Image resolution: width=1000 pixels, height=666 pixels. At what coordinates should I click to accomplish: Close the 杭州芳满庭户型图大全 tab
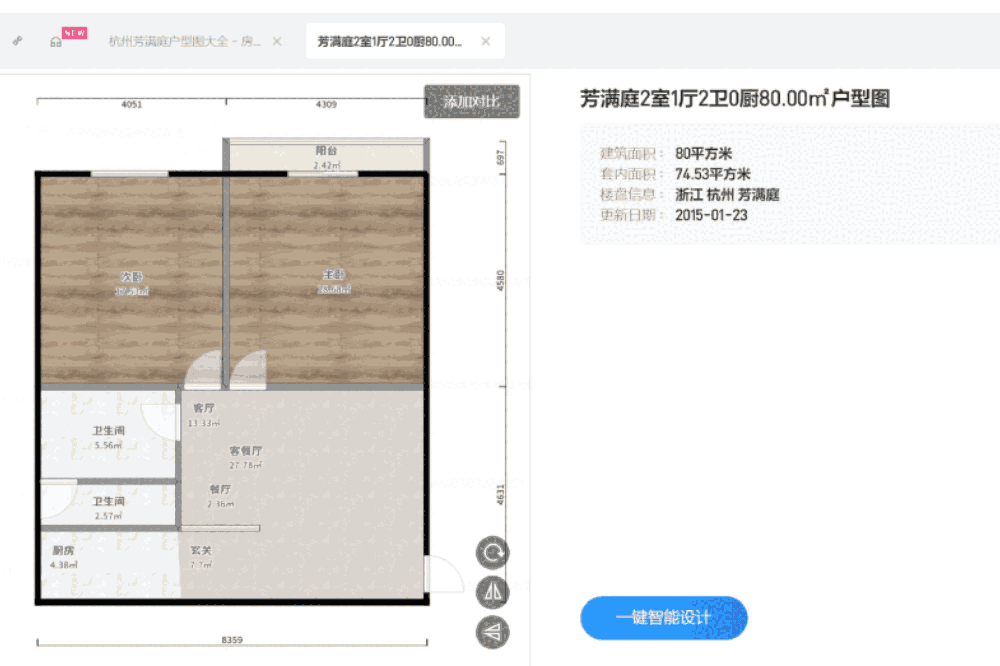point(276,41)
